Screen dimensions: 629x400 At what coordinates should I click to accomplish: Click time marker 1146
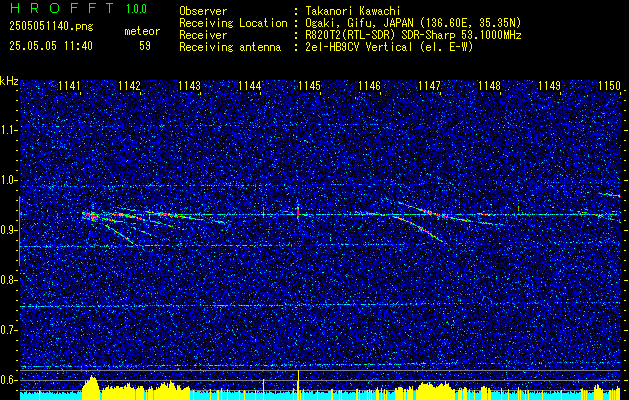pyautogui.click(x=369, y=85)
